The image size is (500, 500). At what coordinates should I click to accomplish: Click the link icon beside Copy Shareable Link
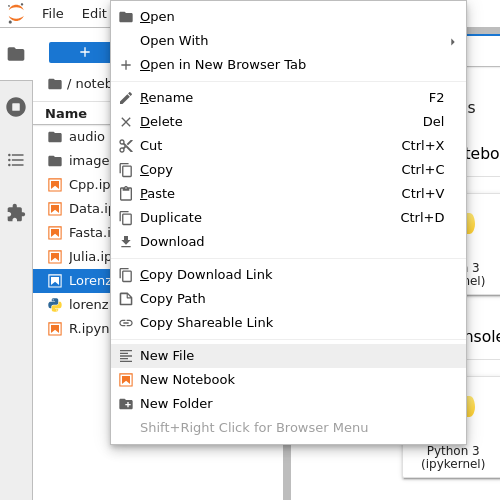(x=126, y=323)
